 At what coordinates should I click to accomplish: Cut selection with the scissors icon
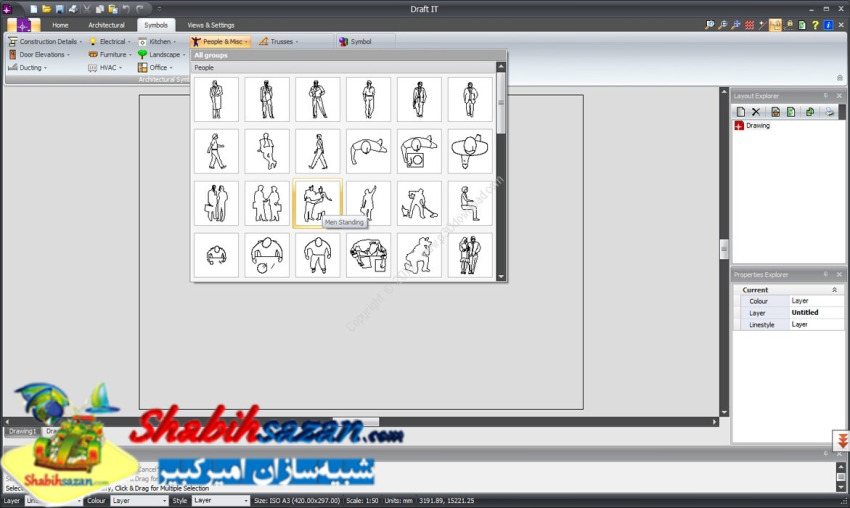(x=87, y=9)
